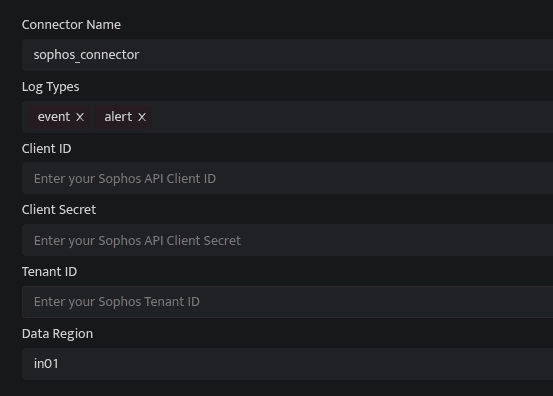Screen dimensions: 553x396
Task: Click the Client Secret label
Action: click(59, 210)
